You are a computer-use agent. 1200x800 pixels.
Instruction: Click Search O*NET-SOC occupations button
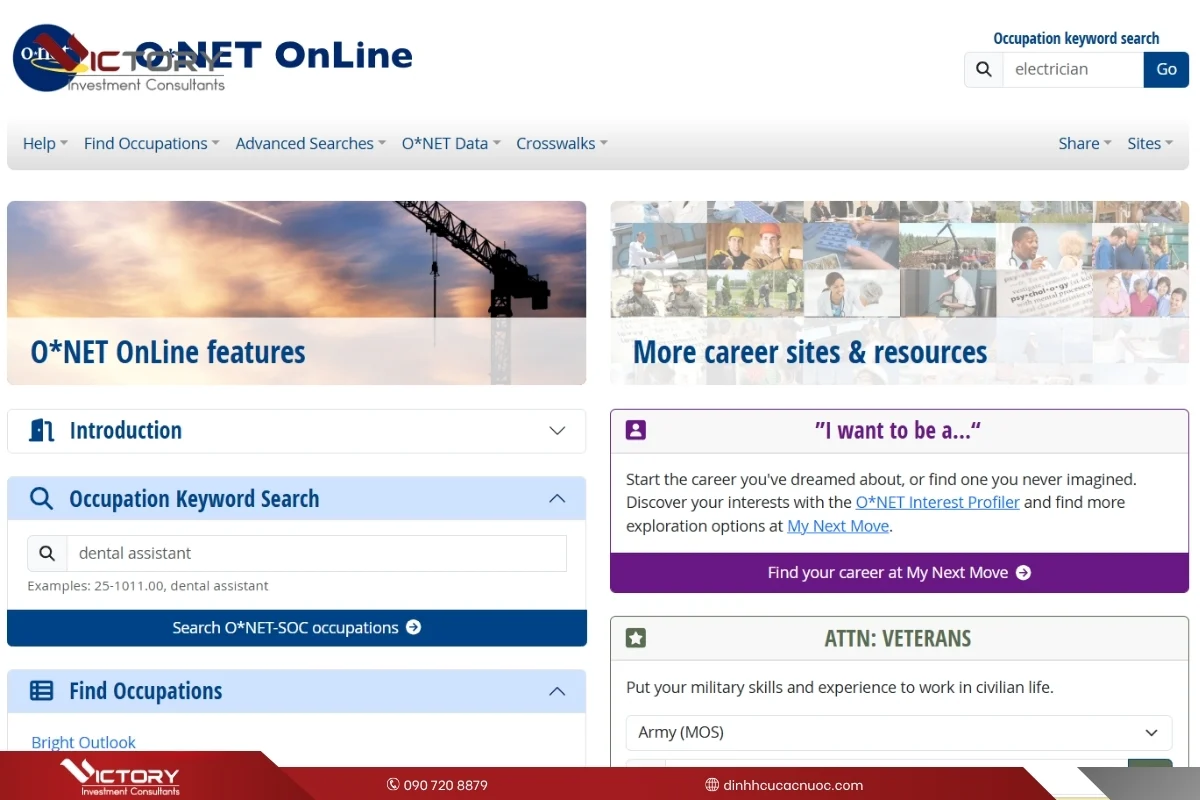click(296, 628)
